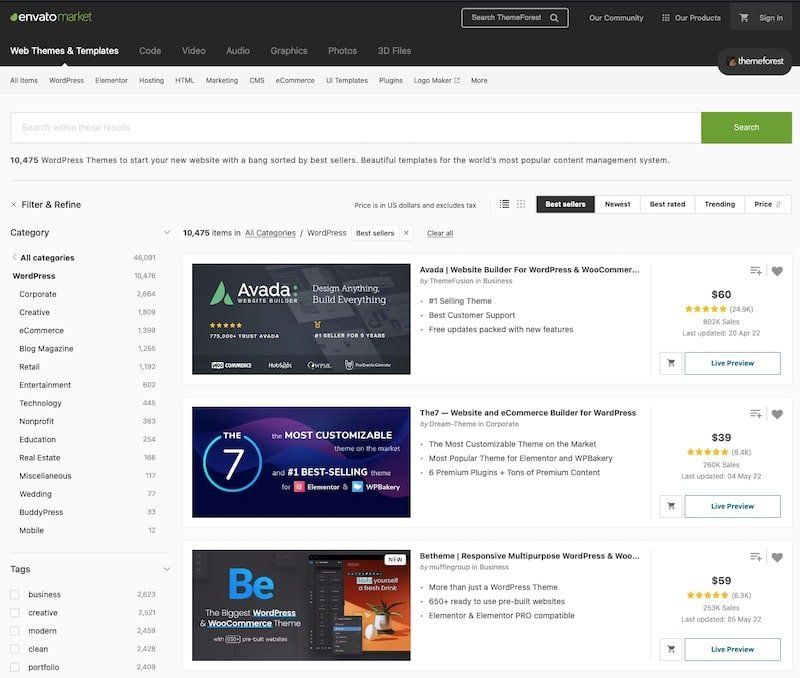Open the More submenu item
The image size is (800, 678).
click(479, 81)
